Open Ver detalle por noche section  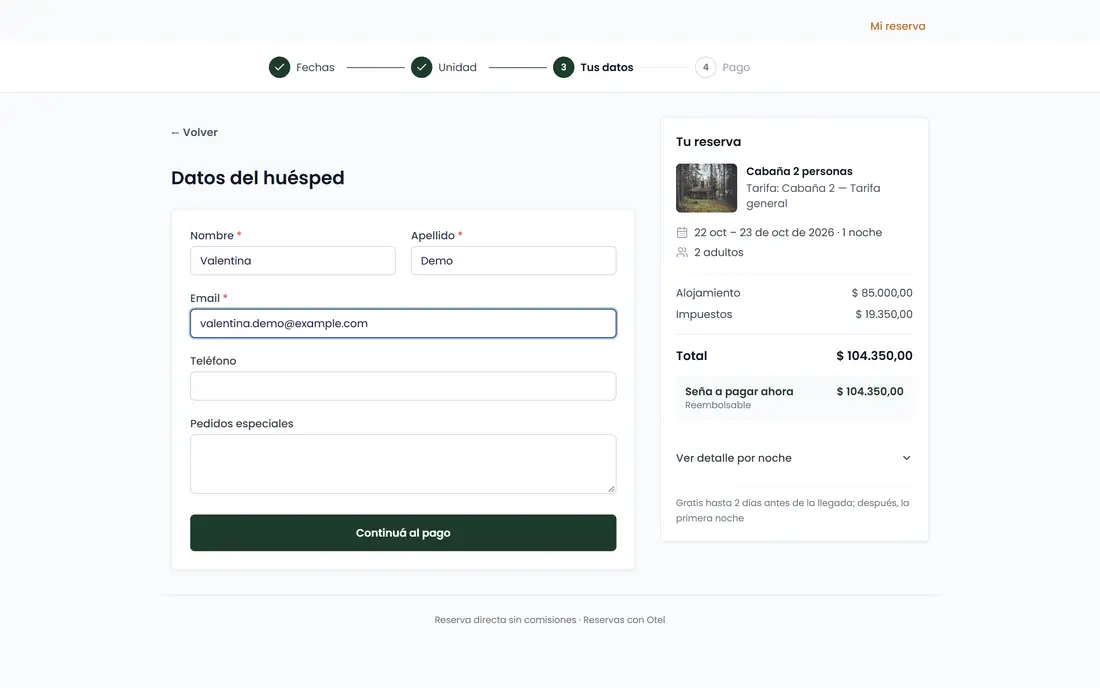(794, 458)
